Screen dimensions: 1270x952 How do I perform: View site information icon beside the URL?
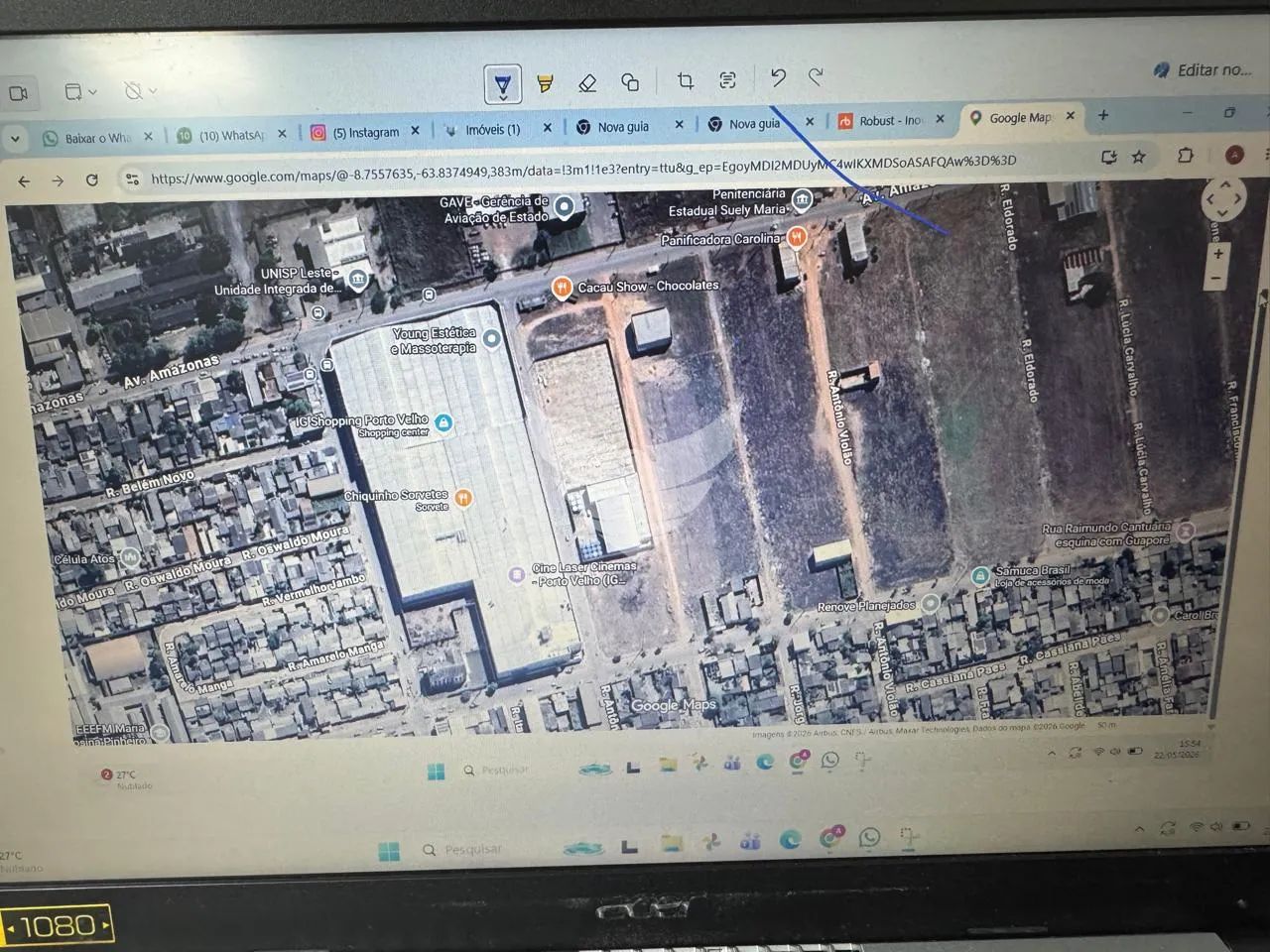(x=131, y=178)
